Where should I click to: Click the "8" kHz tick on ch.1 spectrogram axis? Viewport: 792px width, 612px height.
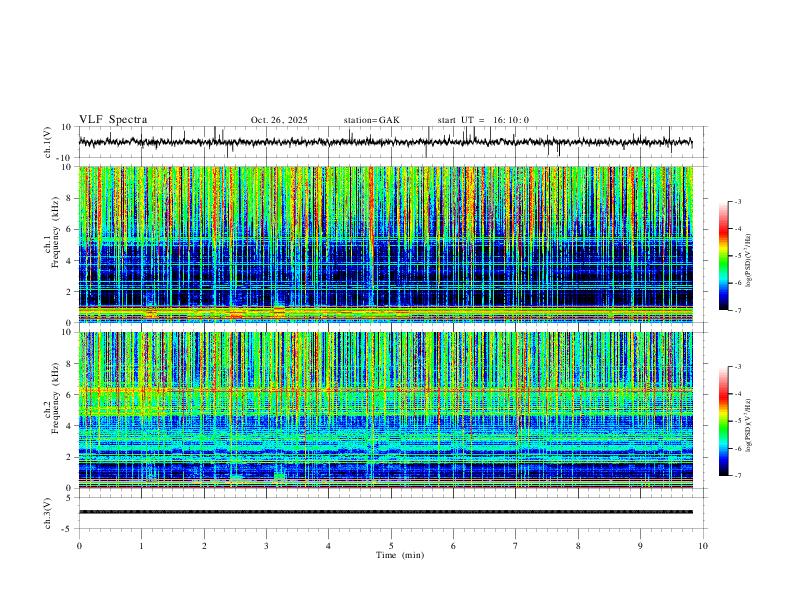[69, 198]
